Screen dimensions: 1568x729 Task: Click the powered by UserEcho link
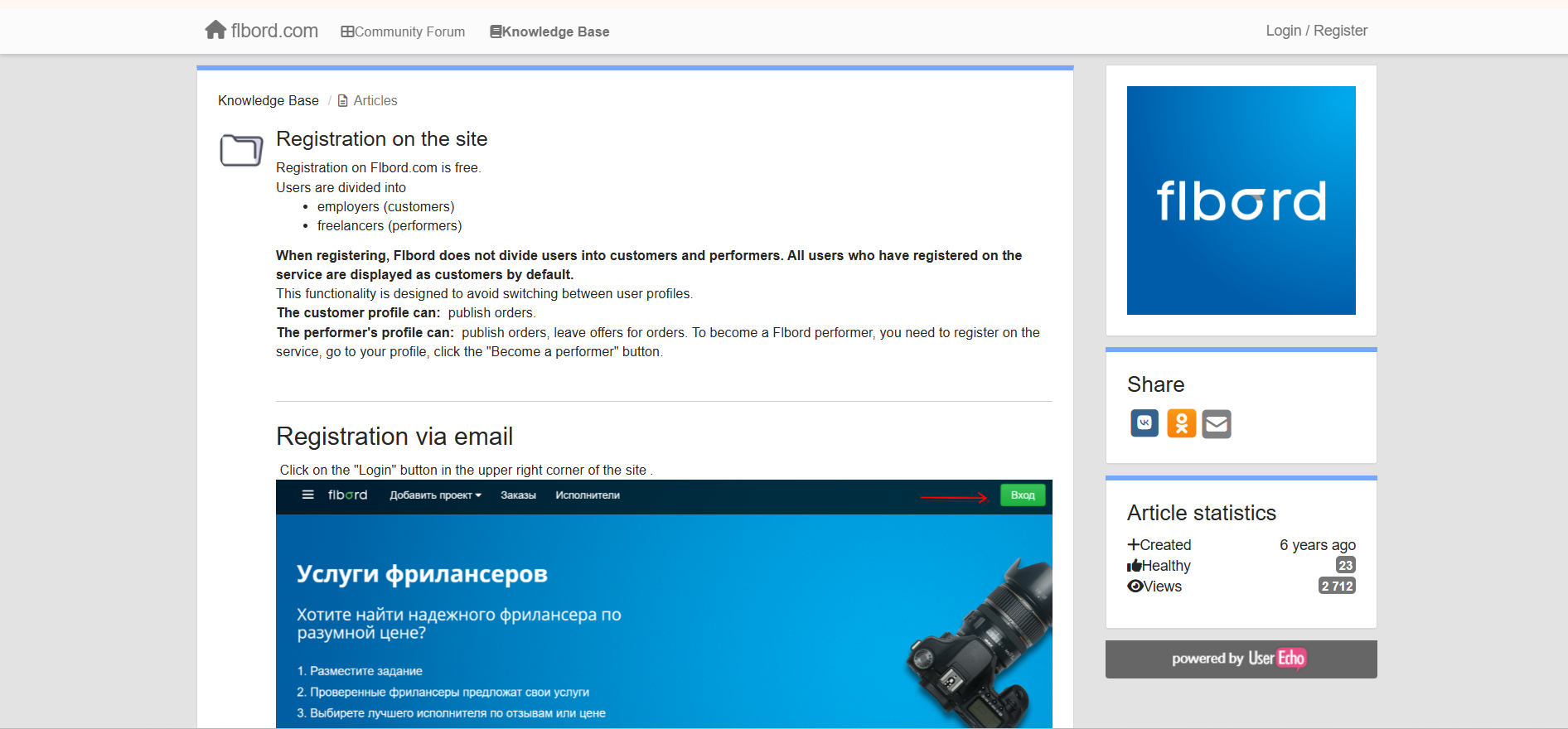click(x=1241, y=659)
